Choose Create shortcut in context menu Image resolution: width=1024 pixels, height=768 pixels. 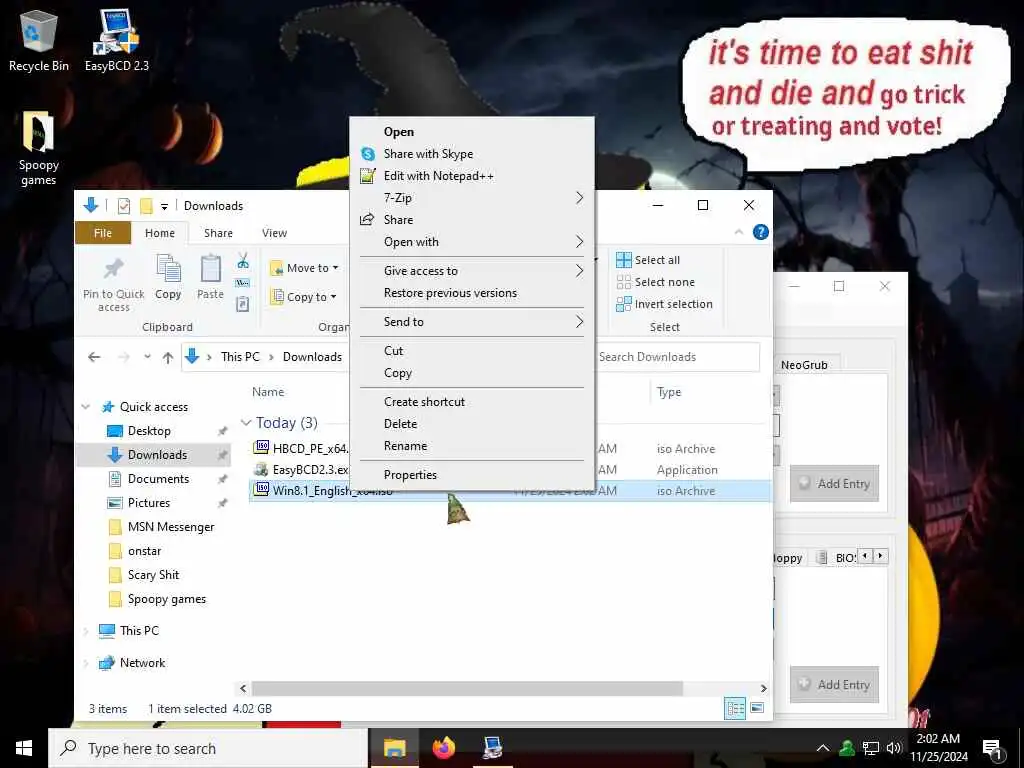click(x=471, y=402)
